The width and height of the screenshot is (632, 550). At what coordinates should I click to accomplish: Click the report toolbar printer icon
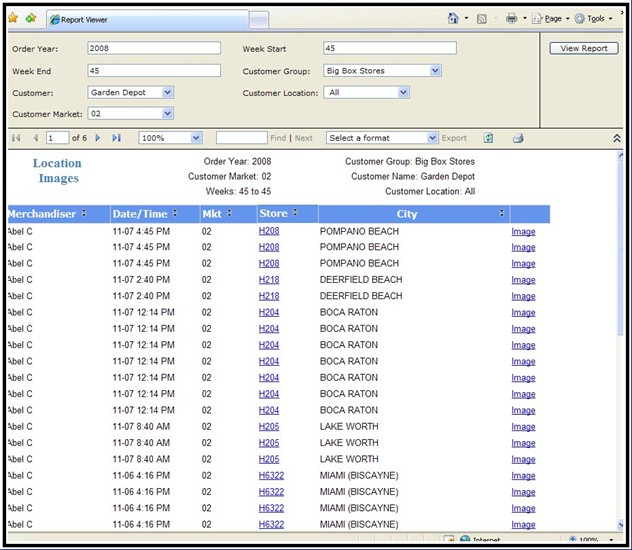[x=518, y=138]
